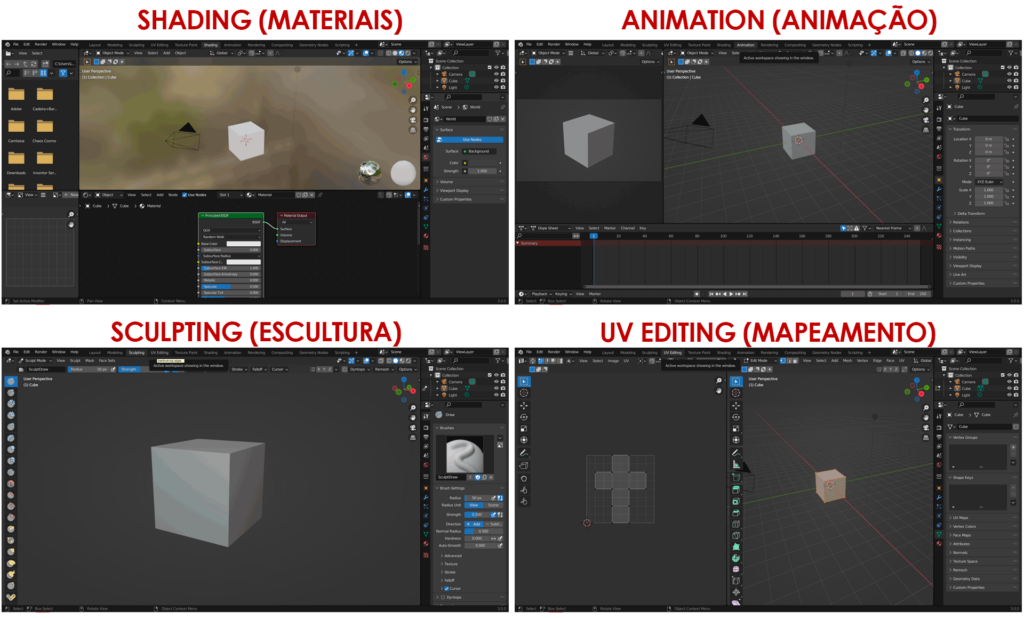Click the camera view gizmo in Shading viewport
This screenshot has height=619, width=1024.
pyautogui.click(x=412, y=120)
